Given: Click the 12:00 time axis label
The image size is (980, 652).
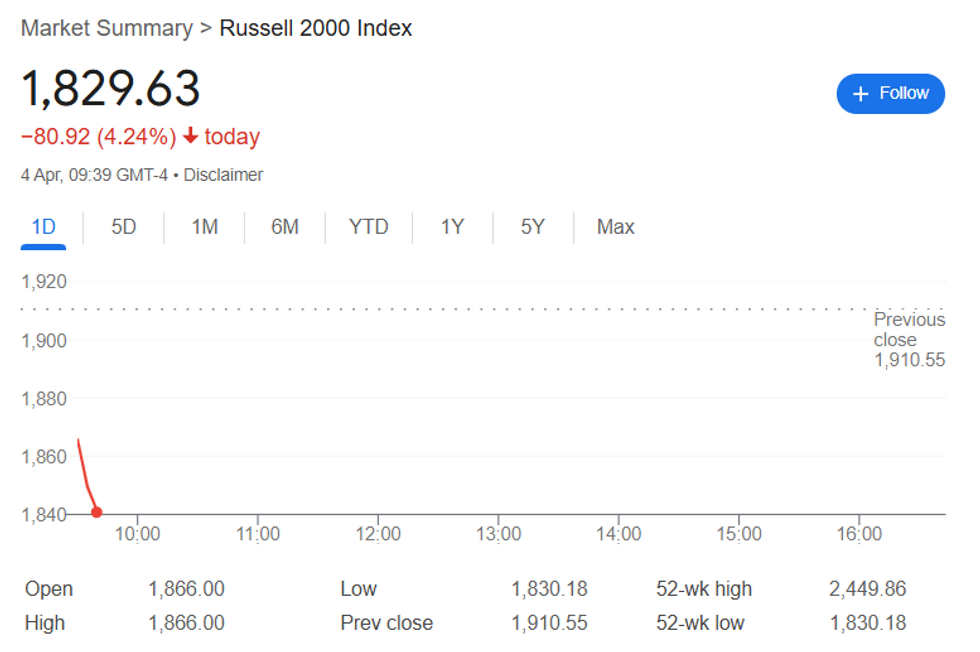Looking at the screenshot, I should click(378, 534).
